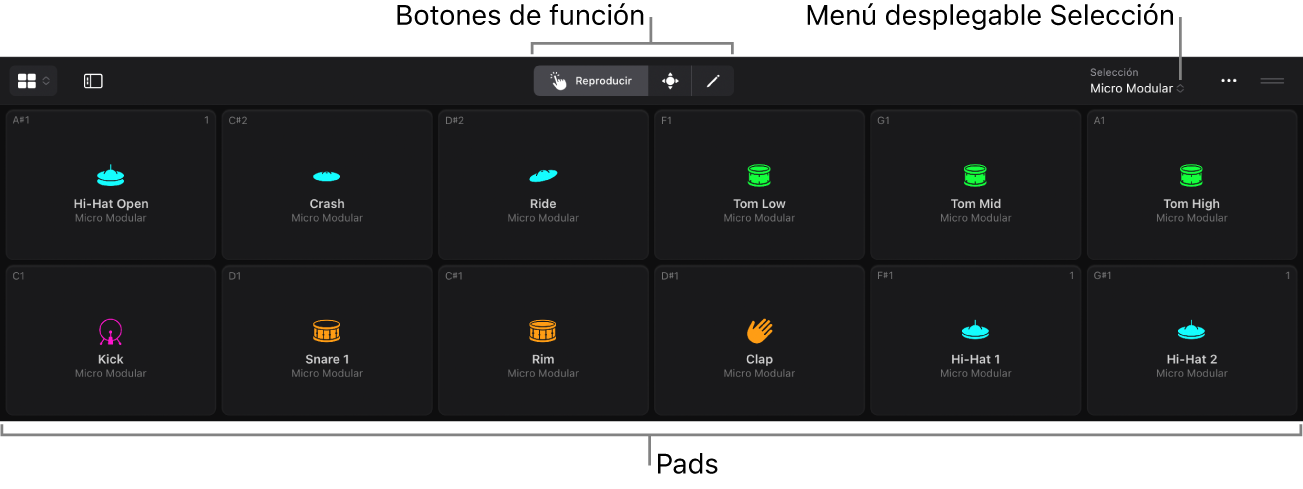Screen dimensions: 1303x489
Task: Tap the Hi-Hat 1 cymbal icon
Action: pyautogui.click(x=976, y=329)
